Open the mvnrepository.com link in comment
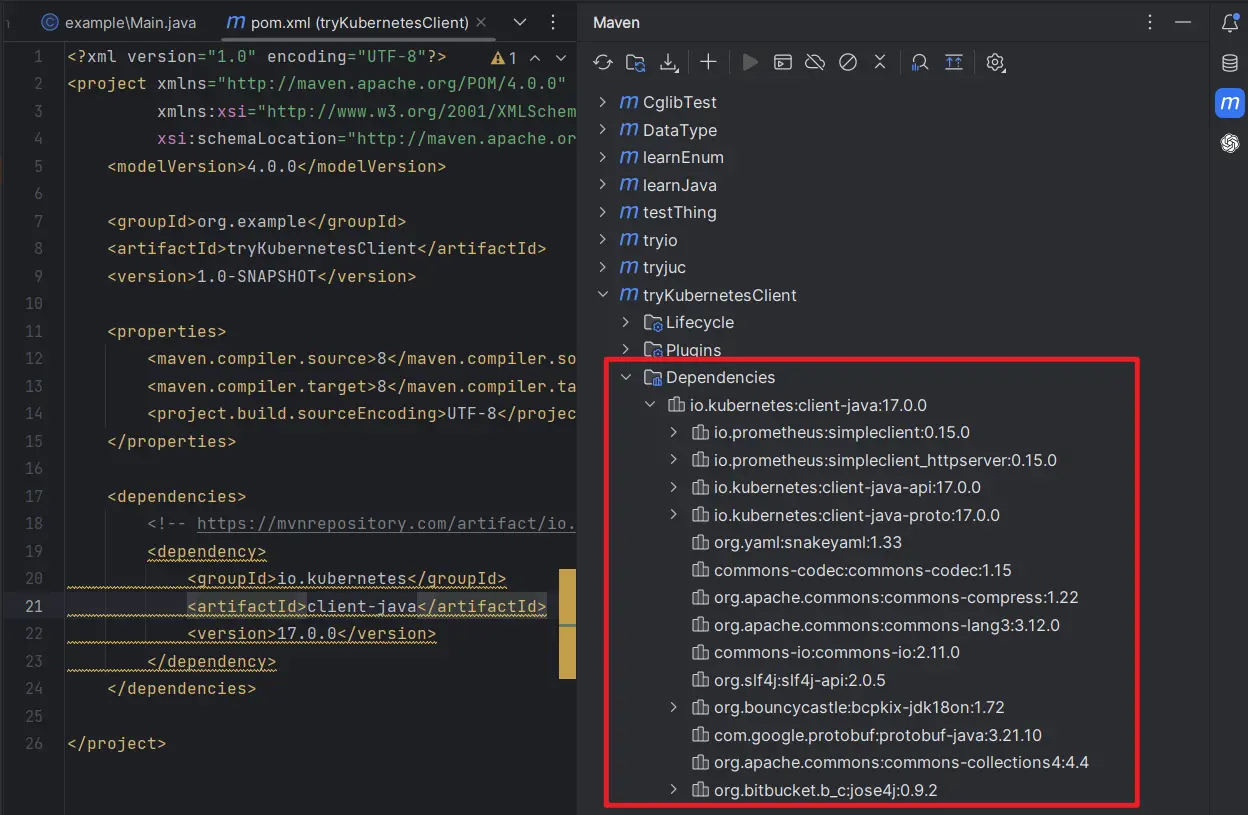The width and height of the screenshot is (1248, 815). pos(386,523)
